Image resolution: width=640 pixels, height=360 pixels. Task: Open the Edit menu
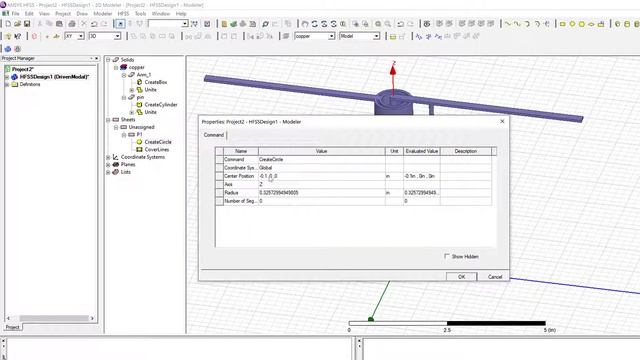coord(29,13)
